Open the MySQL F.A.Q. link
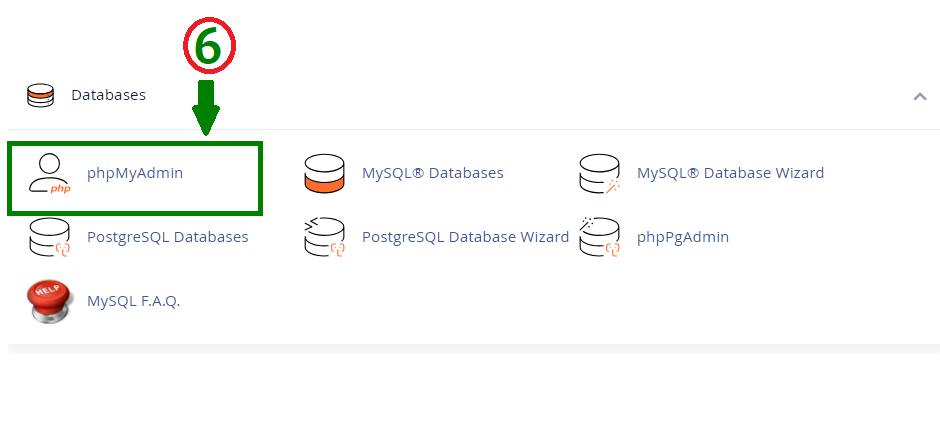940x440 pixels. coord(134,301)
